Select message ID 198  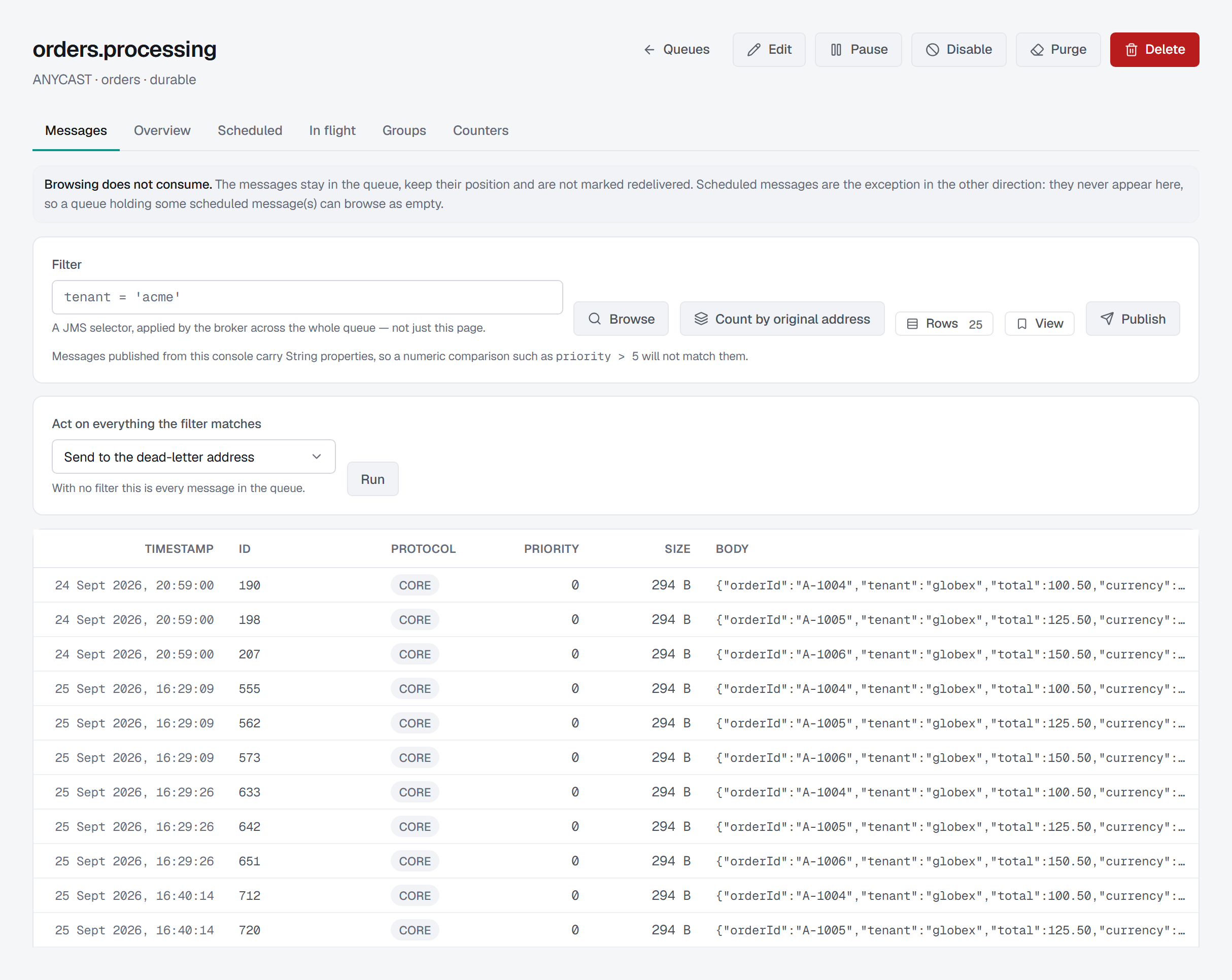coord(250,620)
